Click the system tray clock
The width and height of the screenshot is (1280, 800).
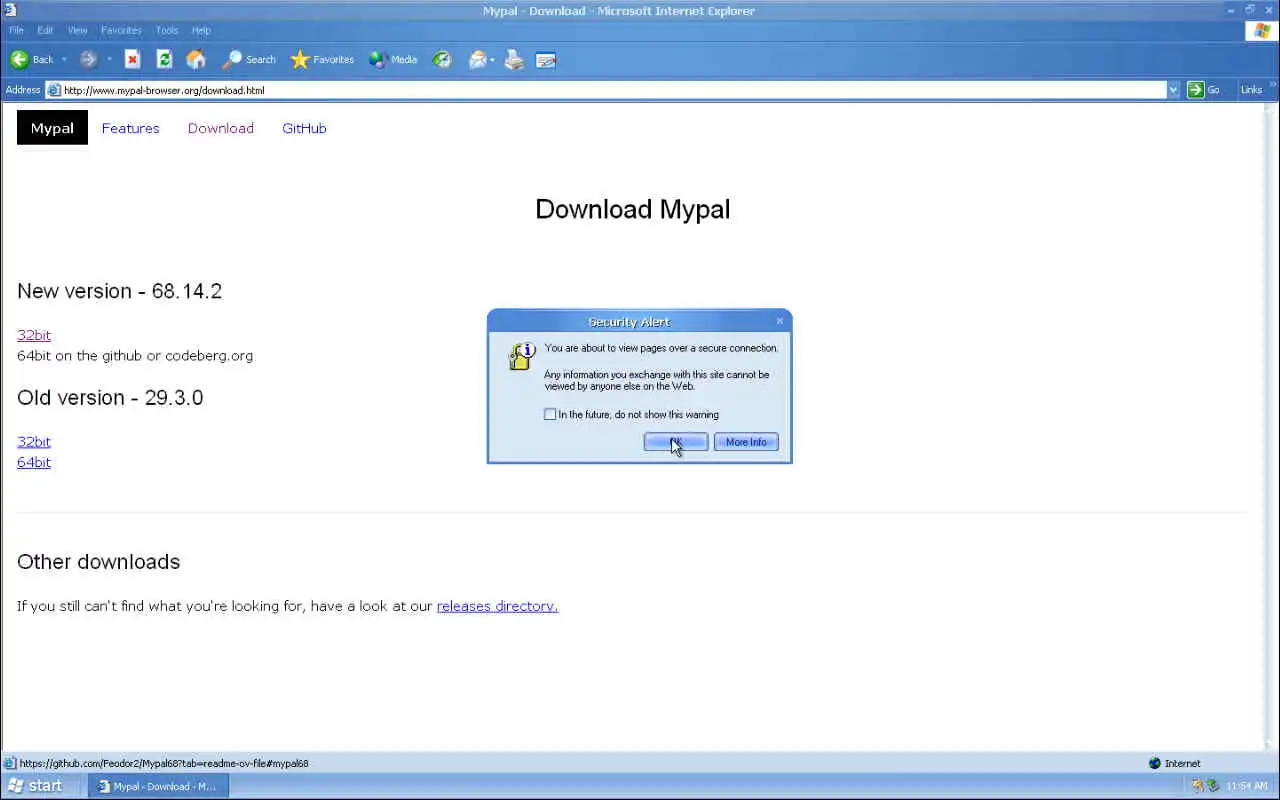point(1246,786)
